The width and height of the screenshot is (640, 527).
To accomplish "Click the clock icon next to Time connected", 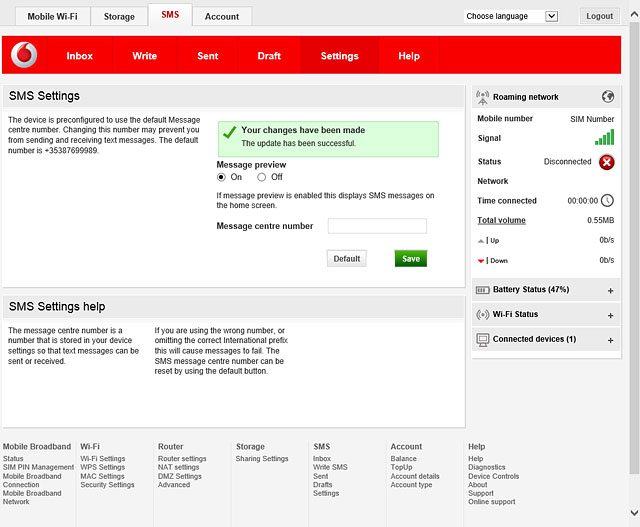I will coord(607,200).
